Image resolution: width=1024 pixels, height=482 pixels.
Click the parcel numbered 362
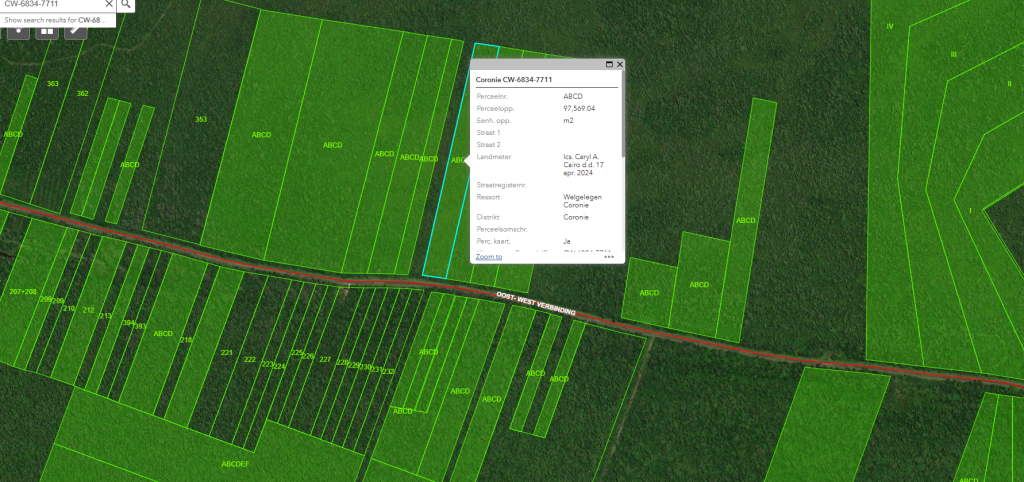pos(83,94)
